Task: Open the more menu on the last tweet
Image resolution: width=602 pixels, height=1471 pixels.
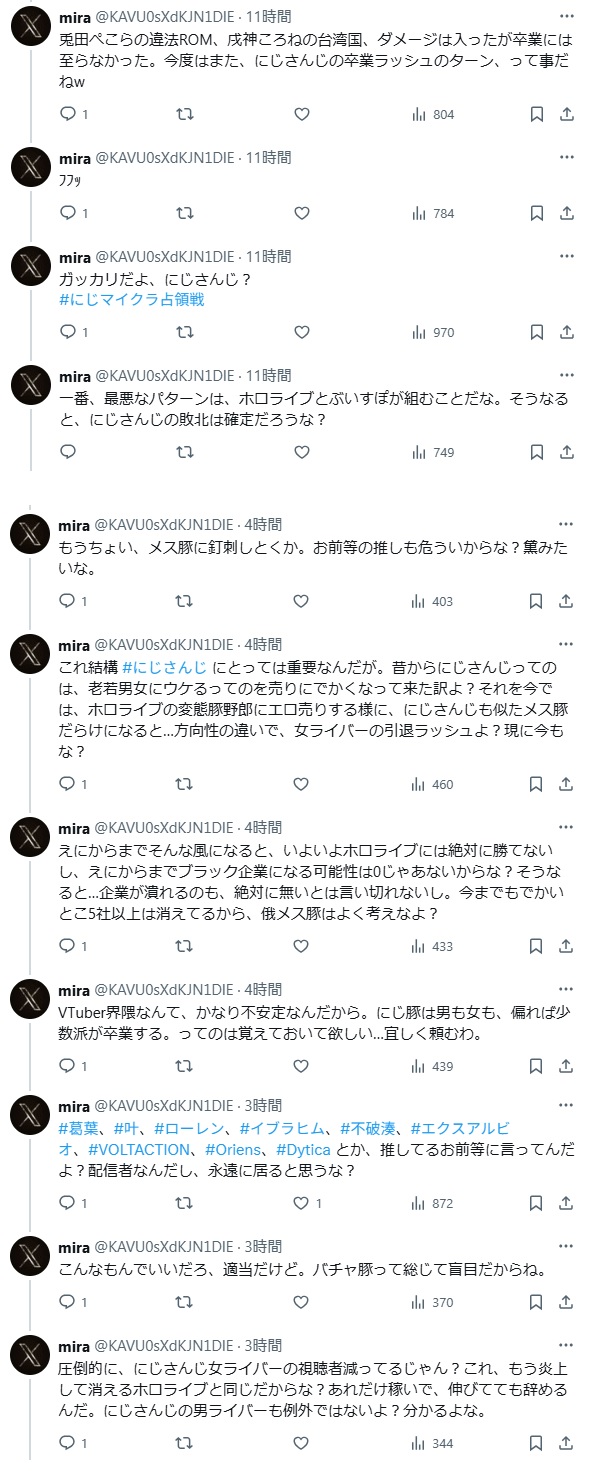Action: point(567,1346)
